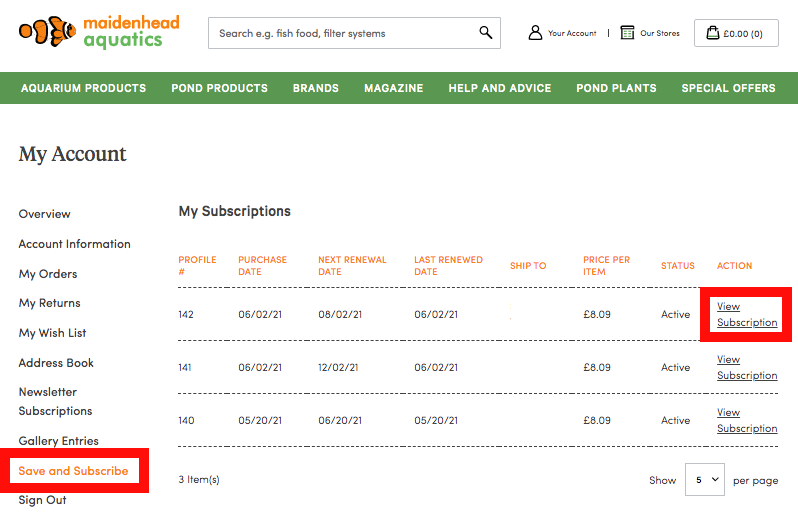This screenshot has width=798, height=527.
Task: View Subscription for profile 141
Action: (x=747, y=367)
